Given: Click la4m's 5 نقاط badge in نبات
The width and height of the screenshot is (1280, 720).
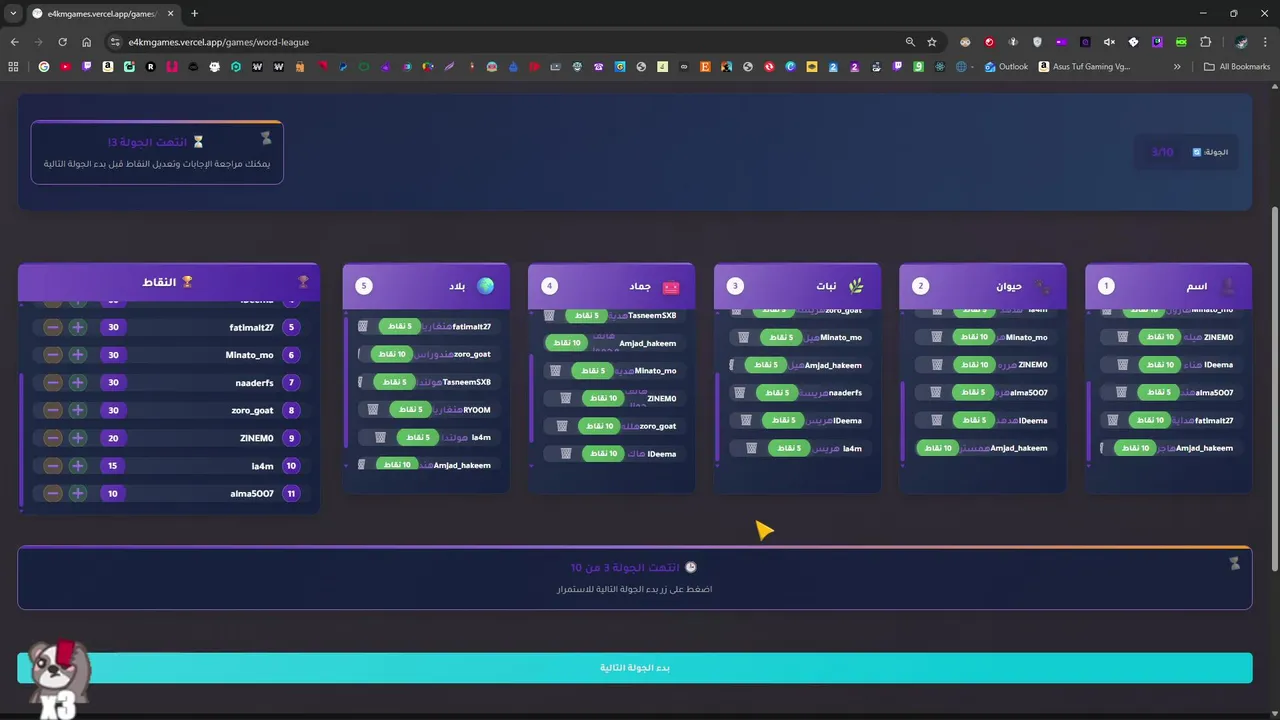Looking at the screenshot, I should click(x=788, y=448).
